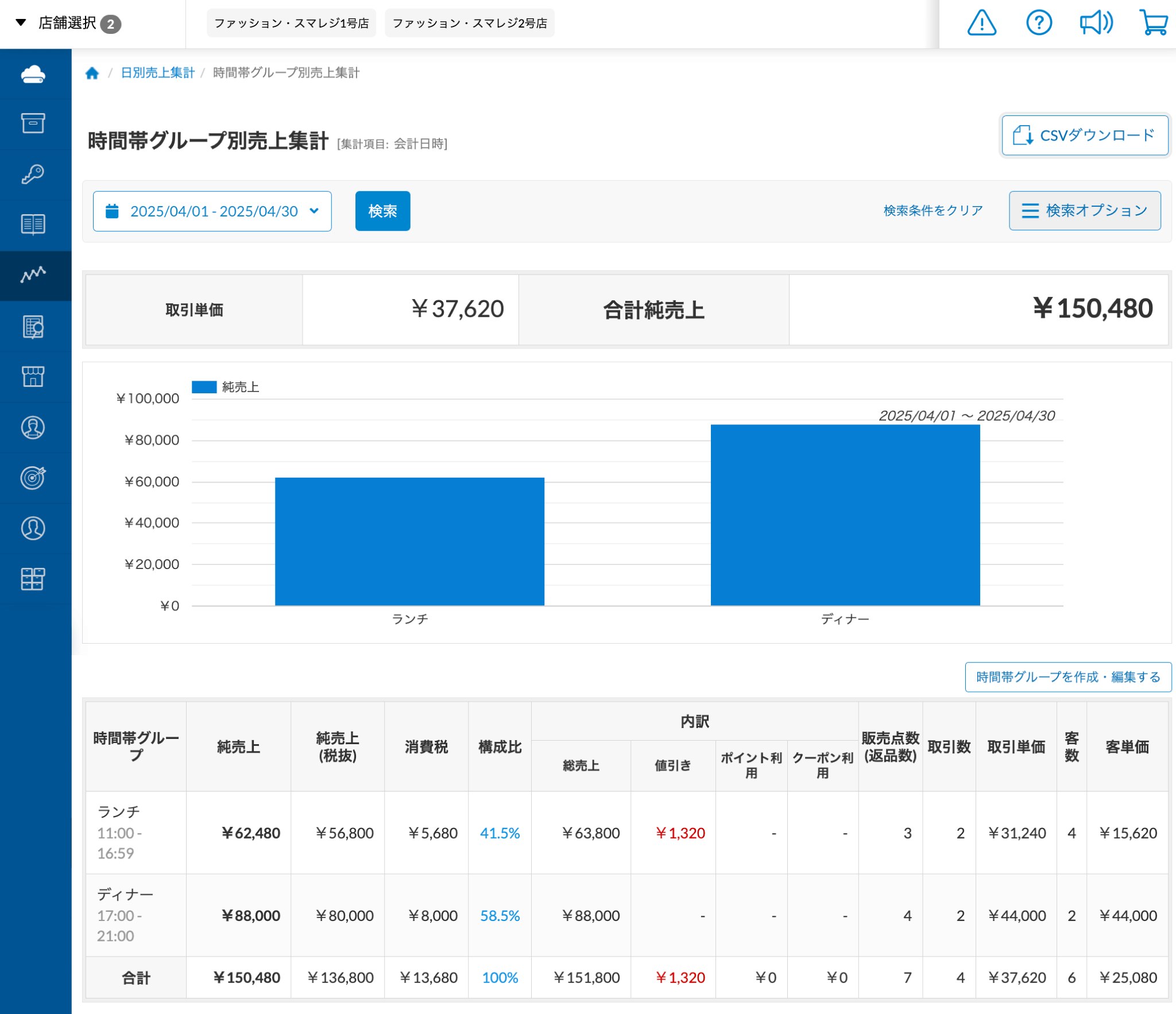Expand the 店舗選択 store selector
1176x1014 pixels.
[x=68, y=24]
